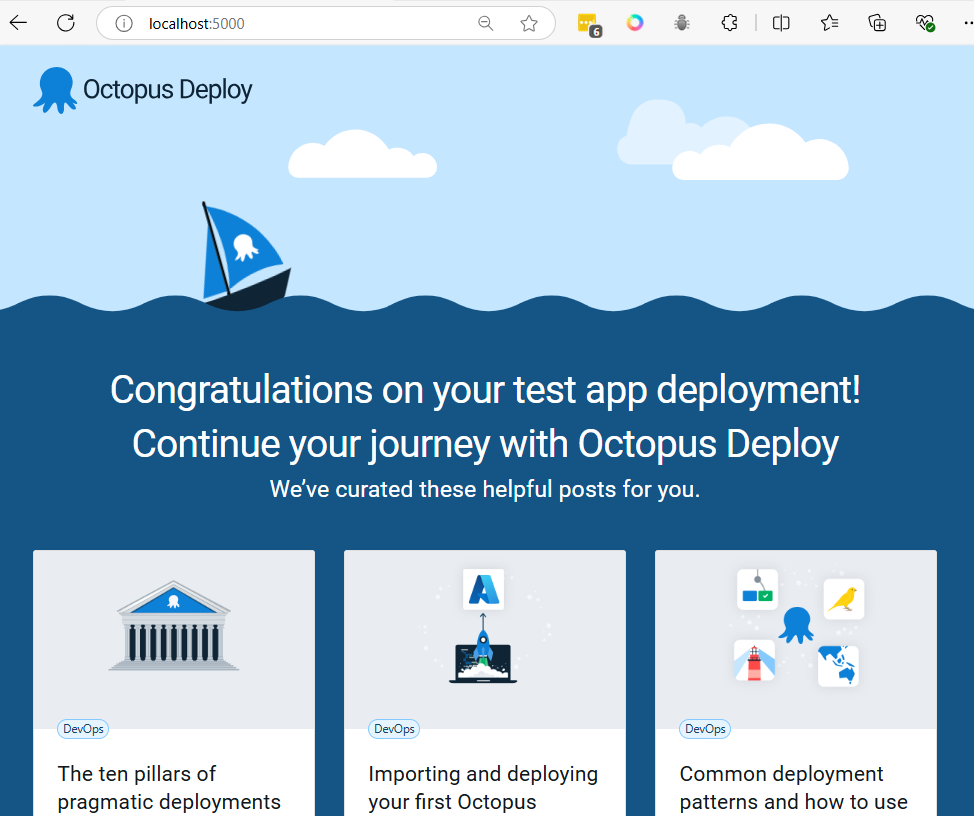974x816 pixels.
Task: Reload the localhost page
Action: pyautogui.click(x=66, y=24)
